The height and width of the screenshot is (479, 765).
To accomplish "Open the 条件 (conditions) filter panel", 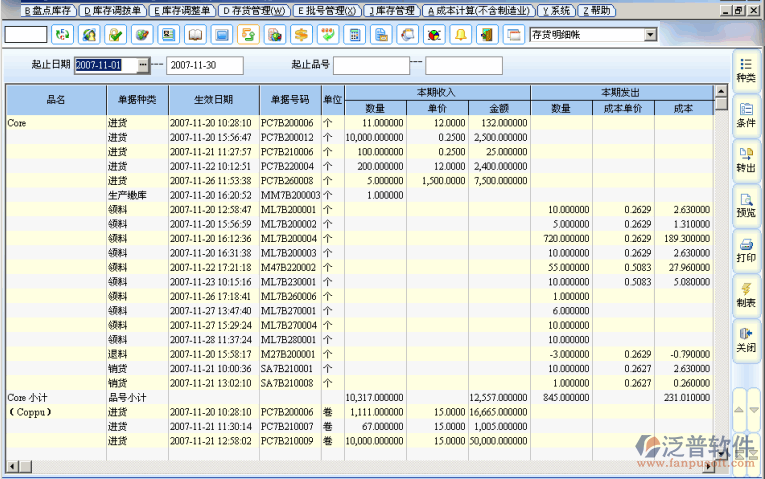I will coord(745,114).
